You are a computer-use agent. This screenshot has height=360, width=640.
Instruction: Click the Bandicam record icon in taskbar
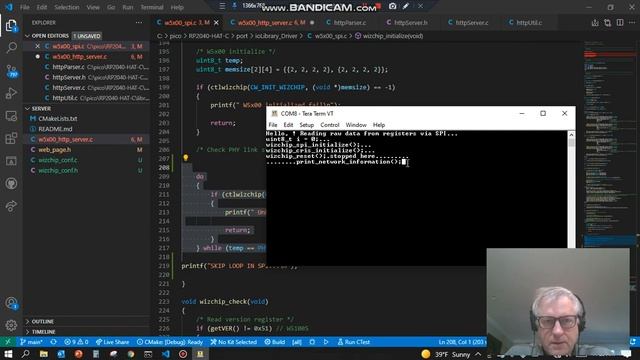click(x=183, y=354)
